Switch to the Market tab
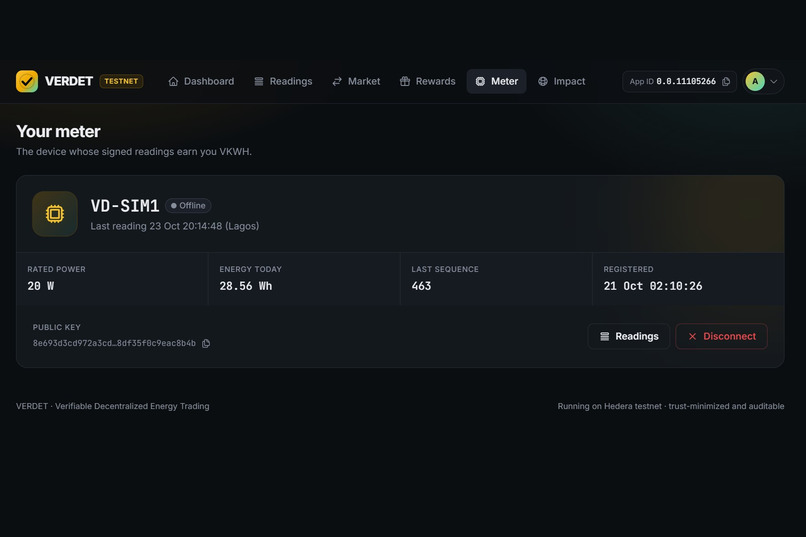 (x=356, y=81)
